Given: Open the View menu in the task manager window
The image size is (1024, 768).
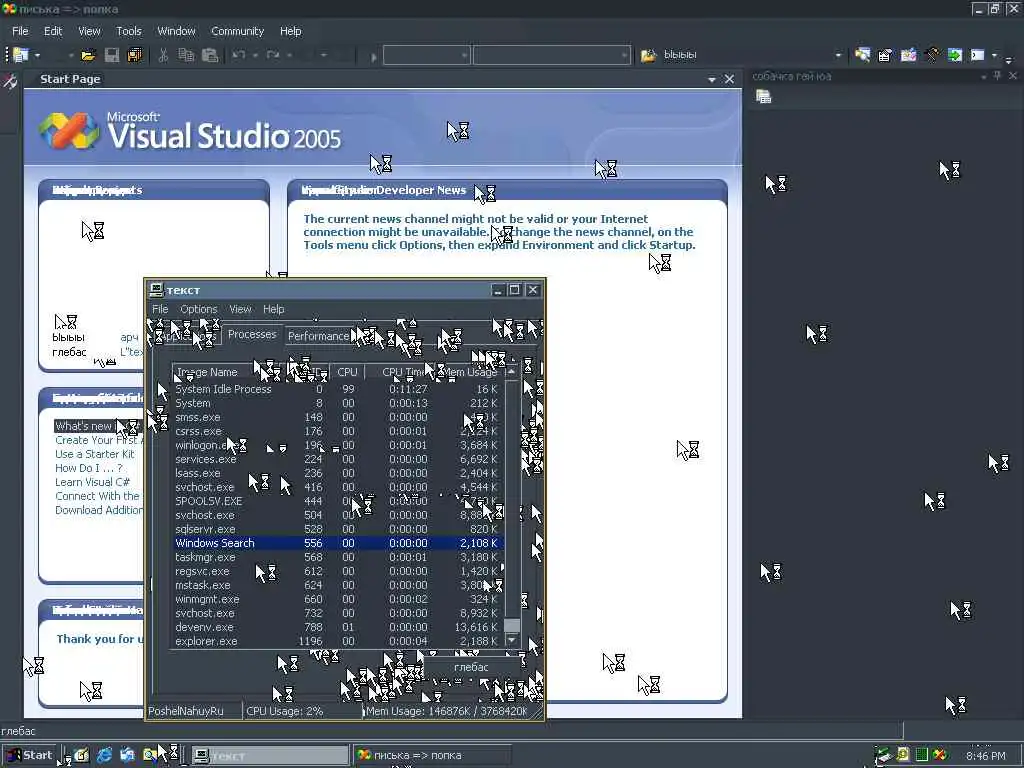Looking at the screenshot, I should [240, 309].
